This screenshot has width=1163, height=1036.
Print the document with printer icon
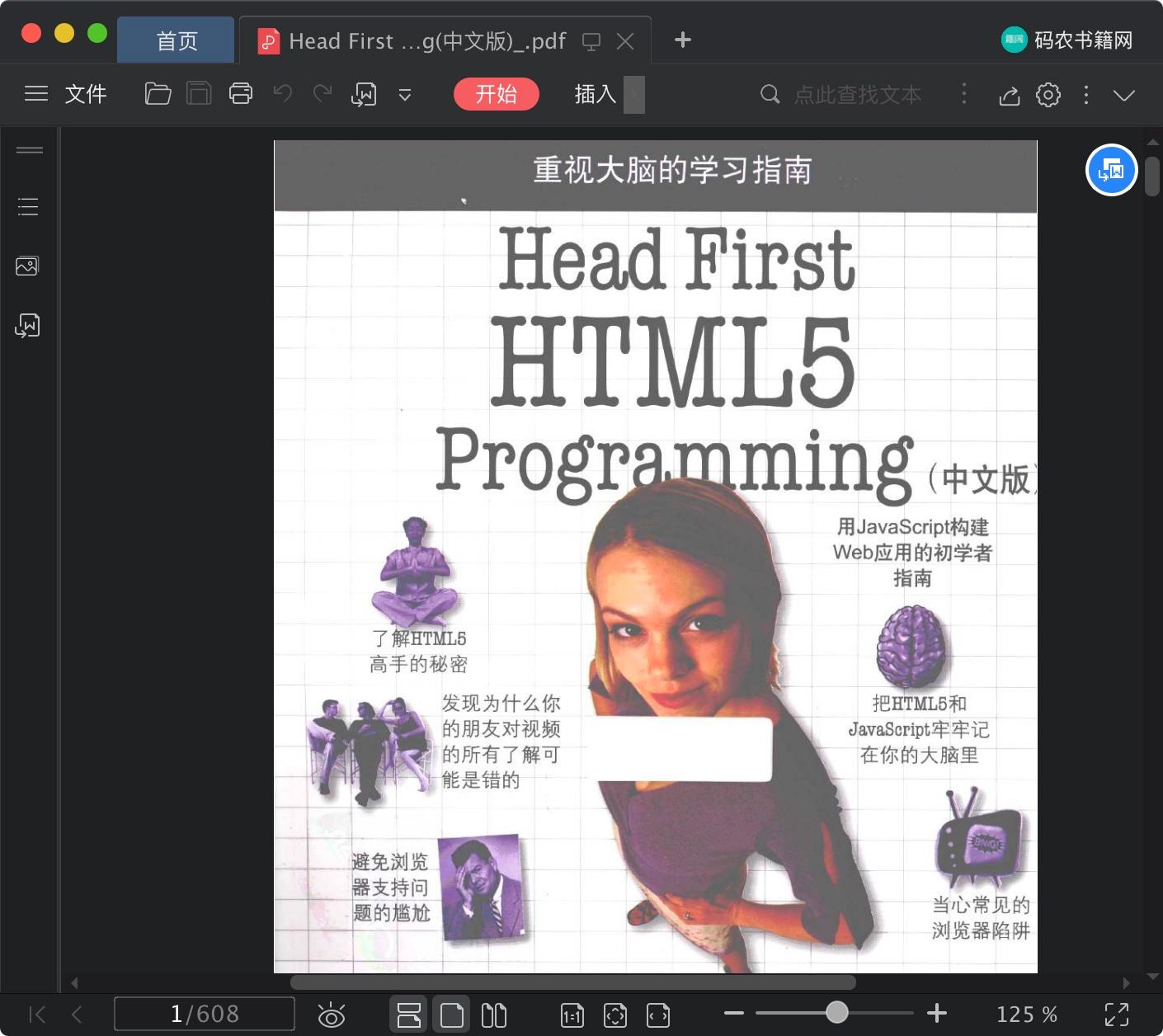pos(241,94)
